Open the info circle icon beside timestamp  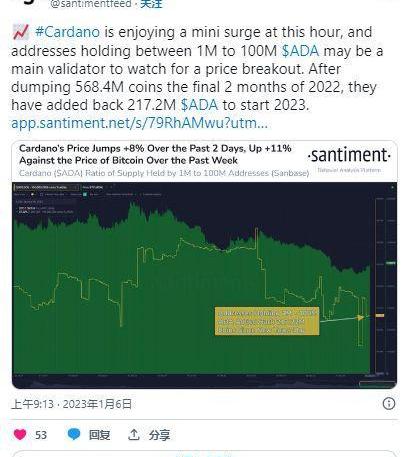[389, 404]
